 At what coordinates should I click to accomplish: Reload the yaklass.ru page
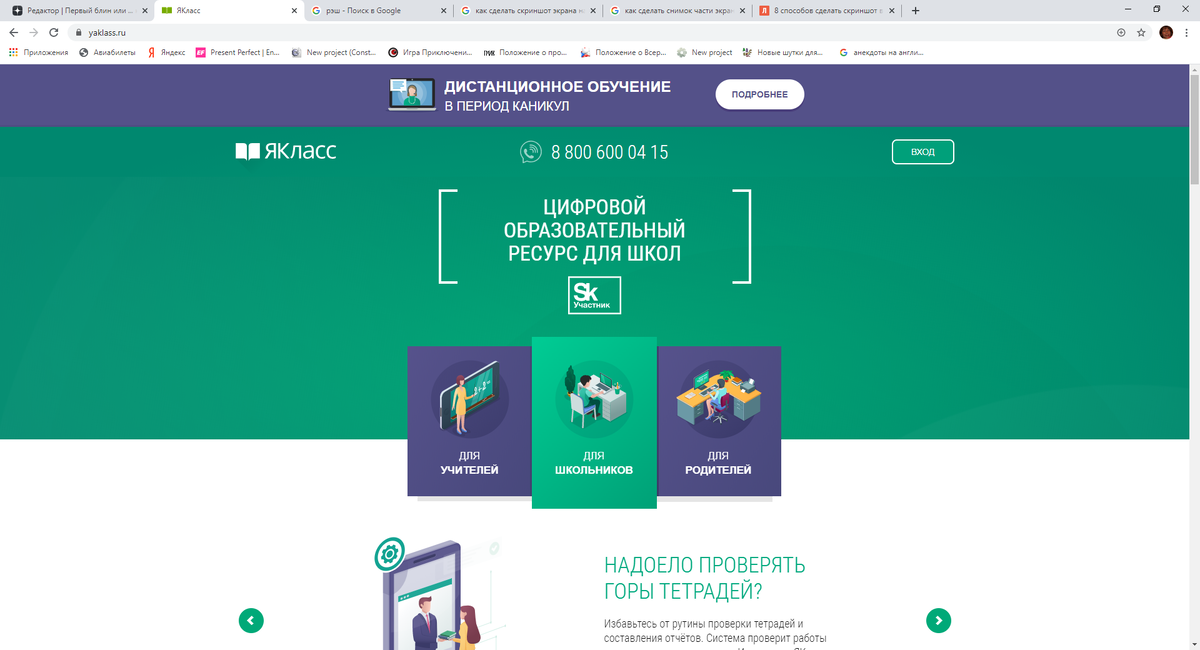(55, 32)
